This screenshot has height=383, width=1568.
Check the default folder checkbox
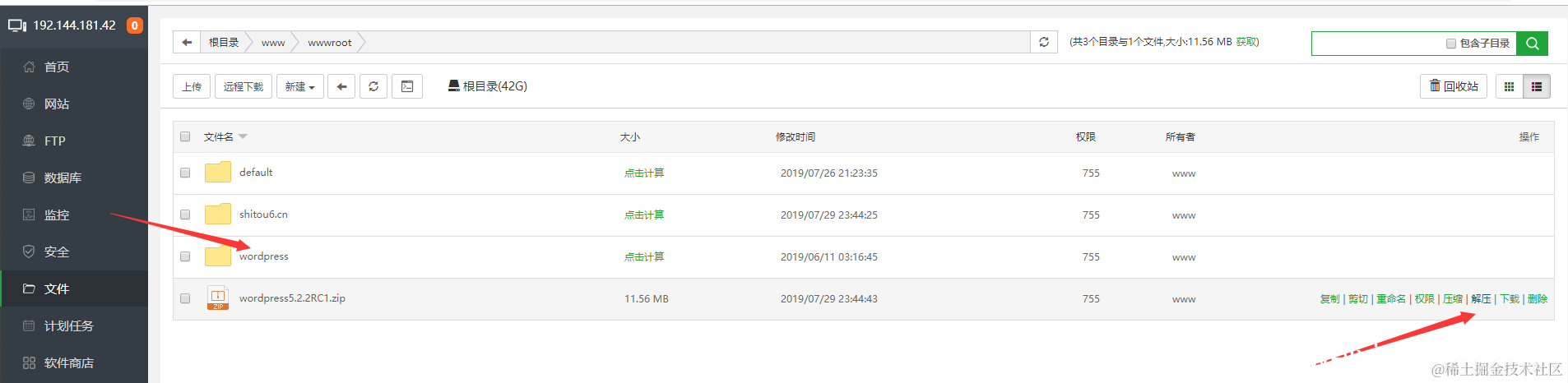coord(185,173)
